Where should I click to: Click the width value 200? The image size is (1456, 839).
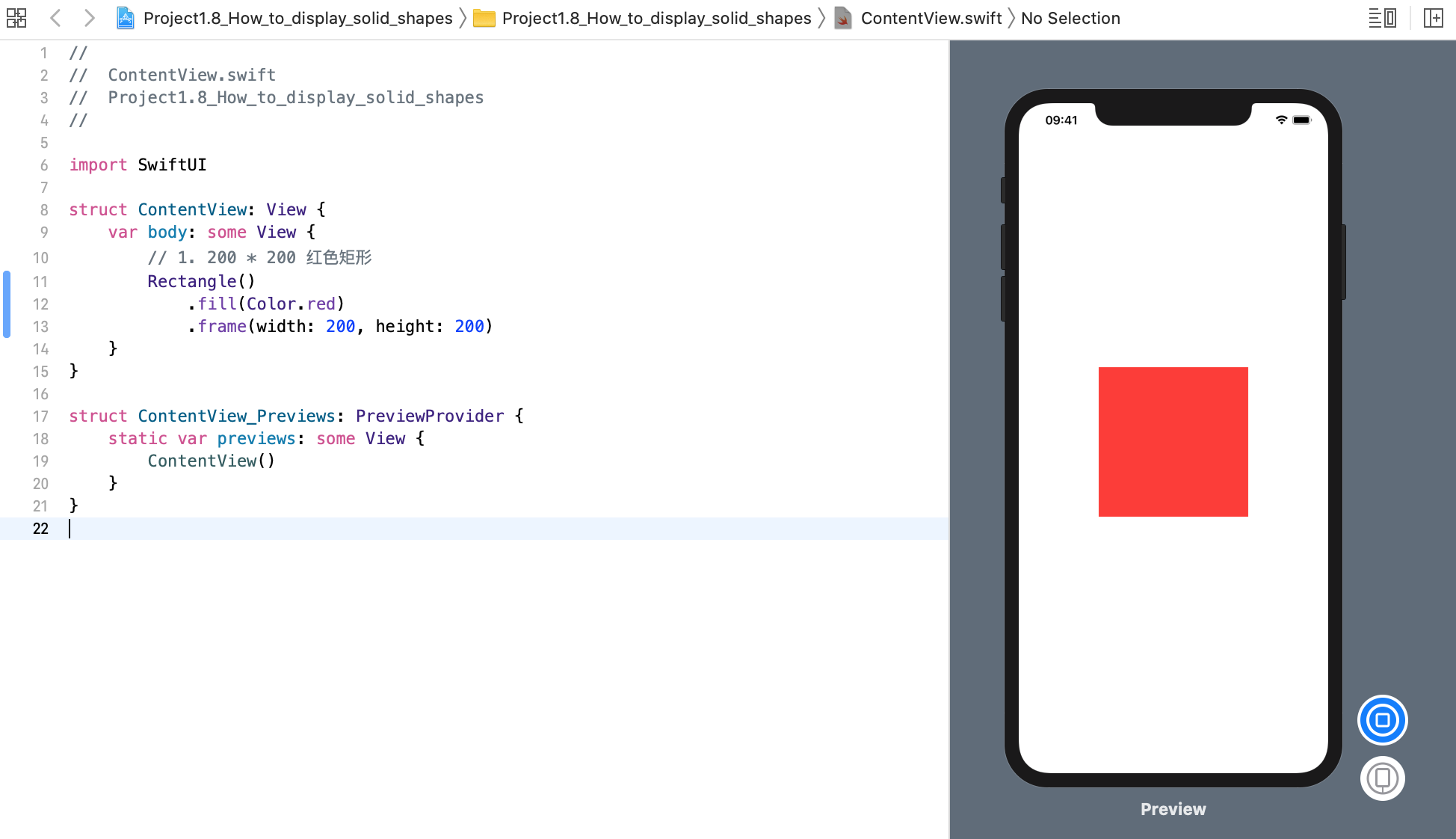pyautogui.click(x=340, y=326)
